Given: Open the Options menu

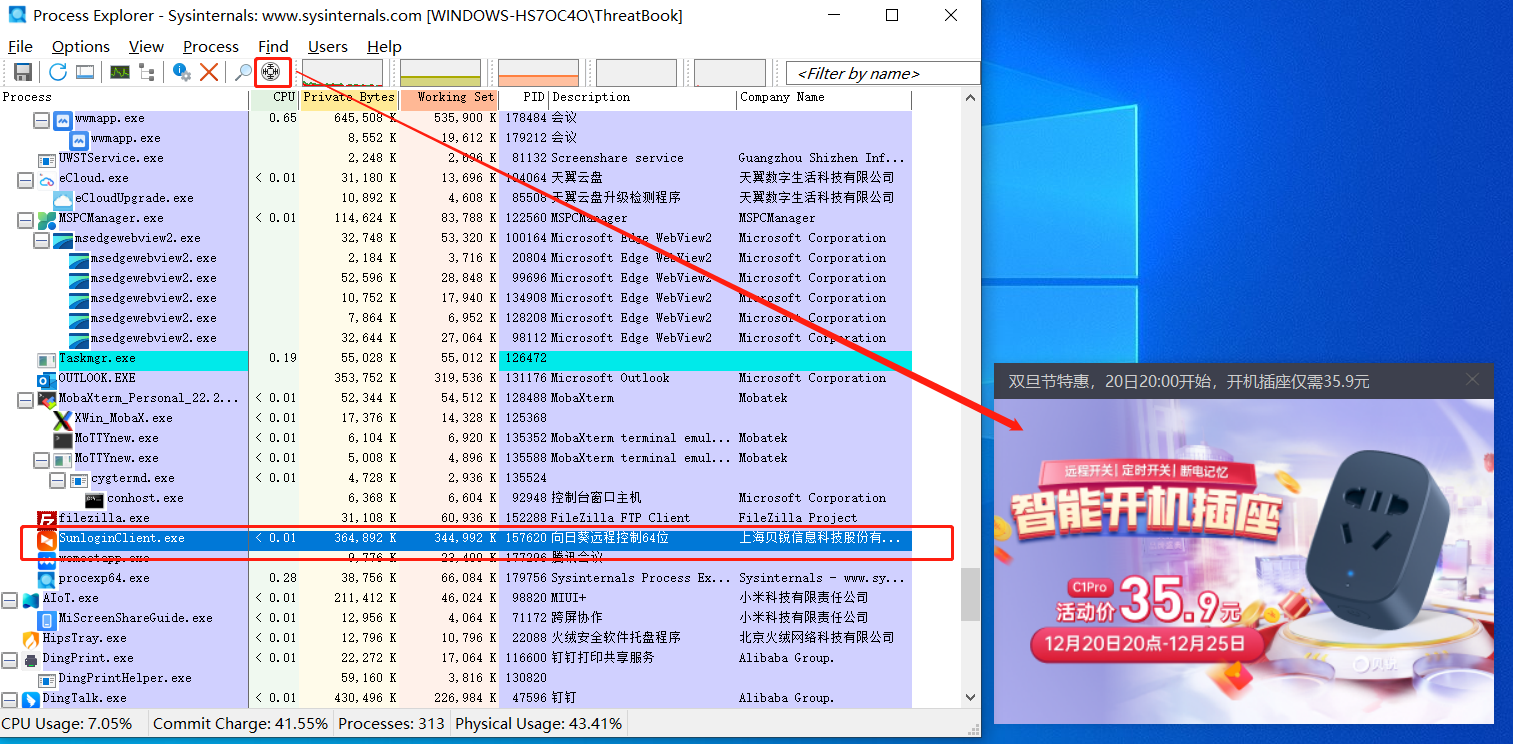Looking at the screenshot, I should coord(81,46).
